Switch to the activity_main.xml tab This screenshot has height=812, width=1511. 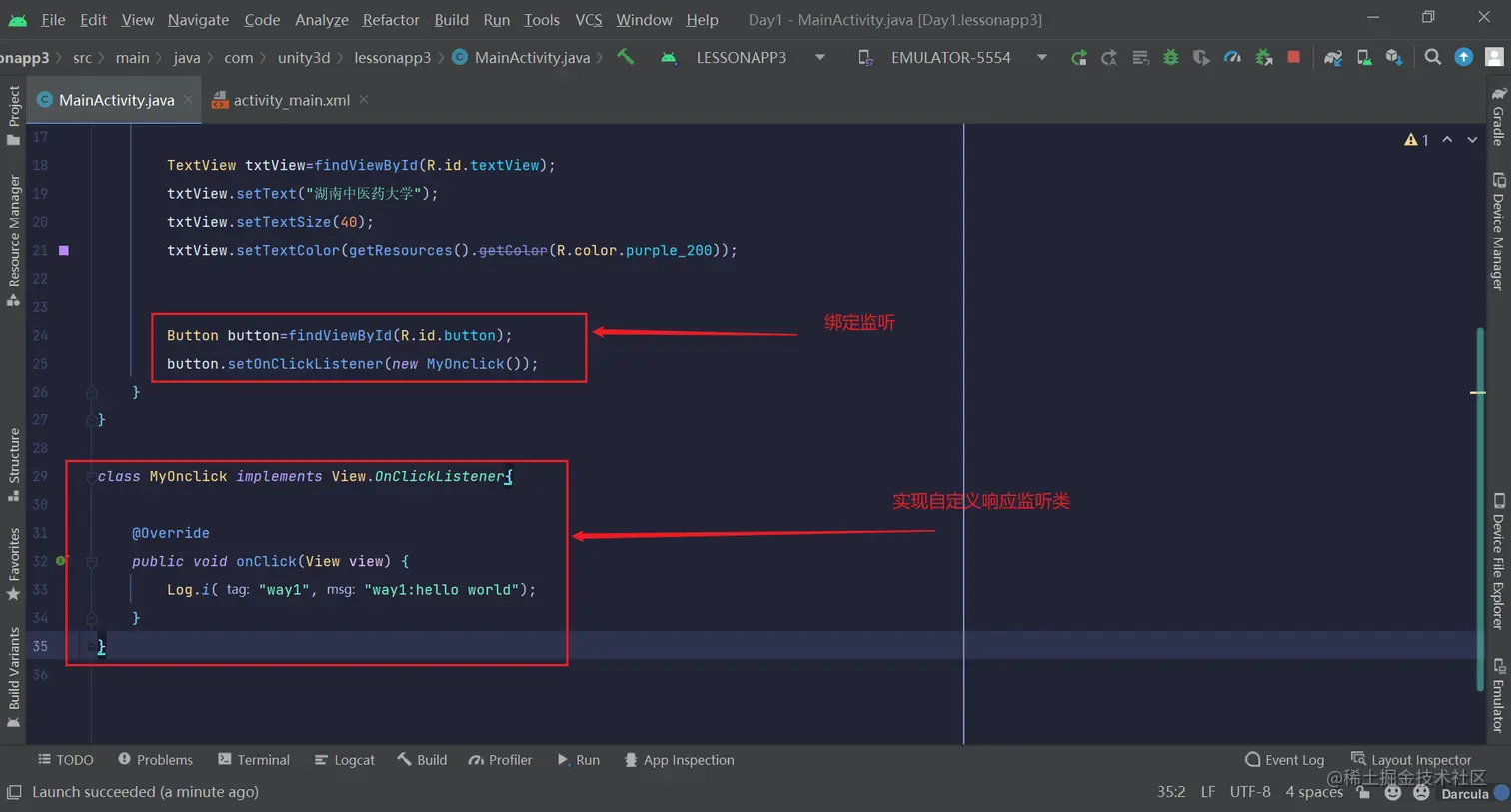point(291,100)
